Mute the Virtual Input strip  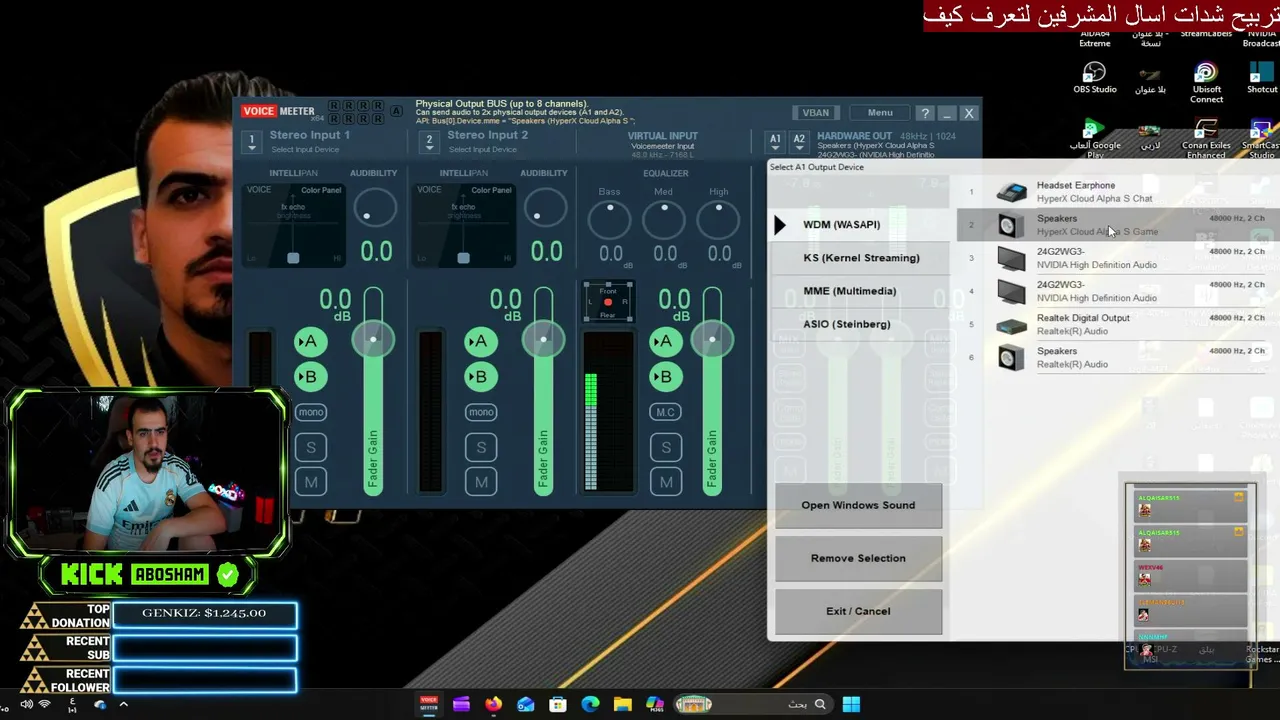(666, 482)
